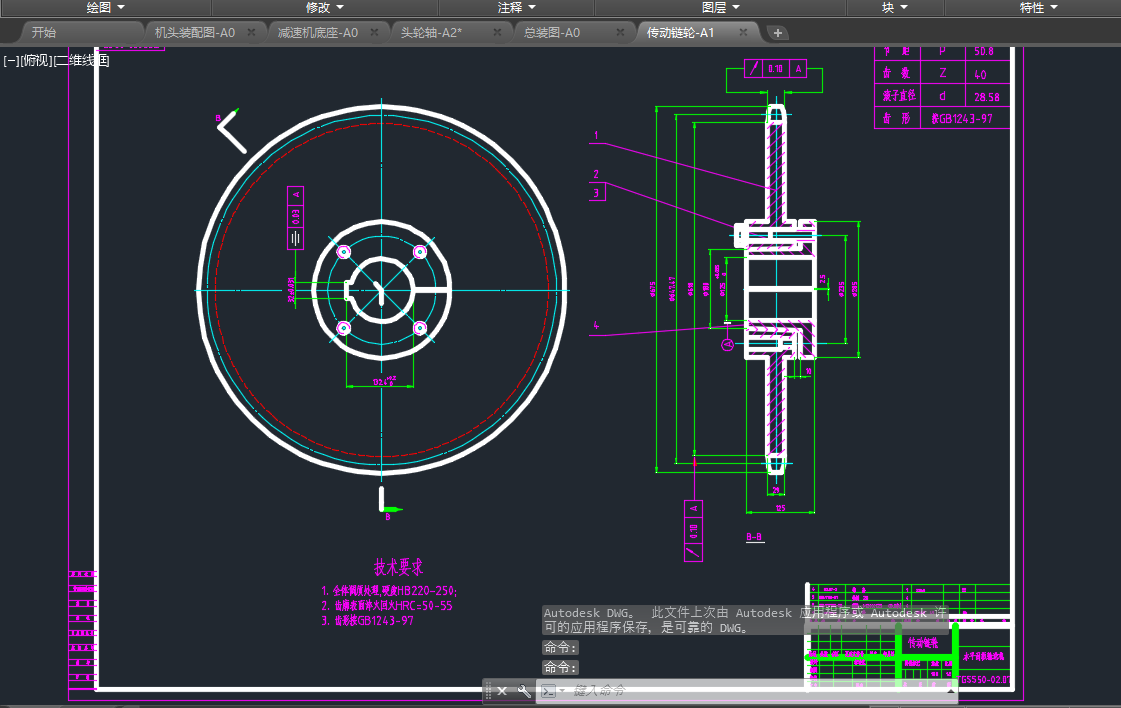This screenshot has width=1121, height=708.
Task: Close the 减速机底座-A0 drawing tab
Action: 375,32
